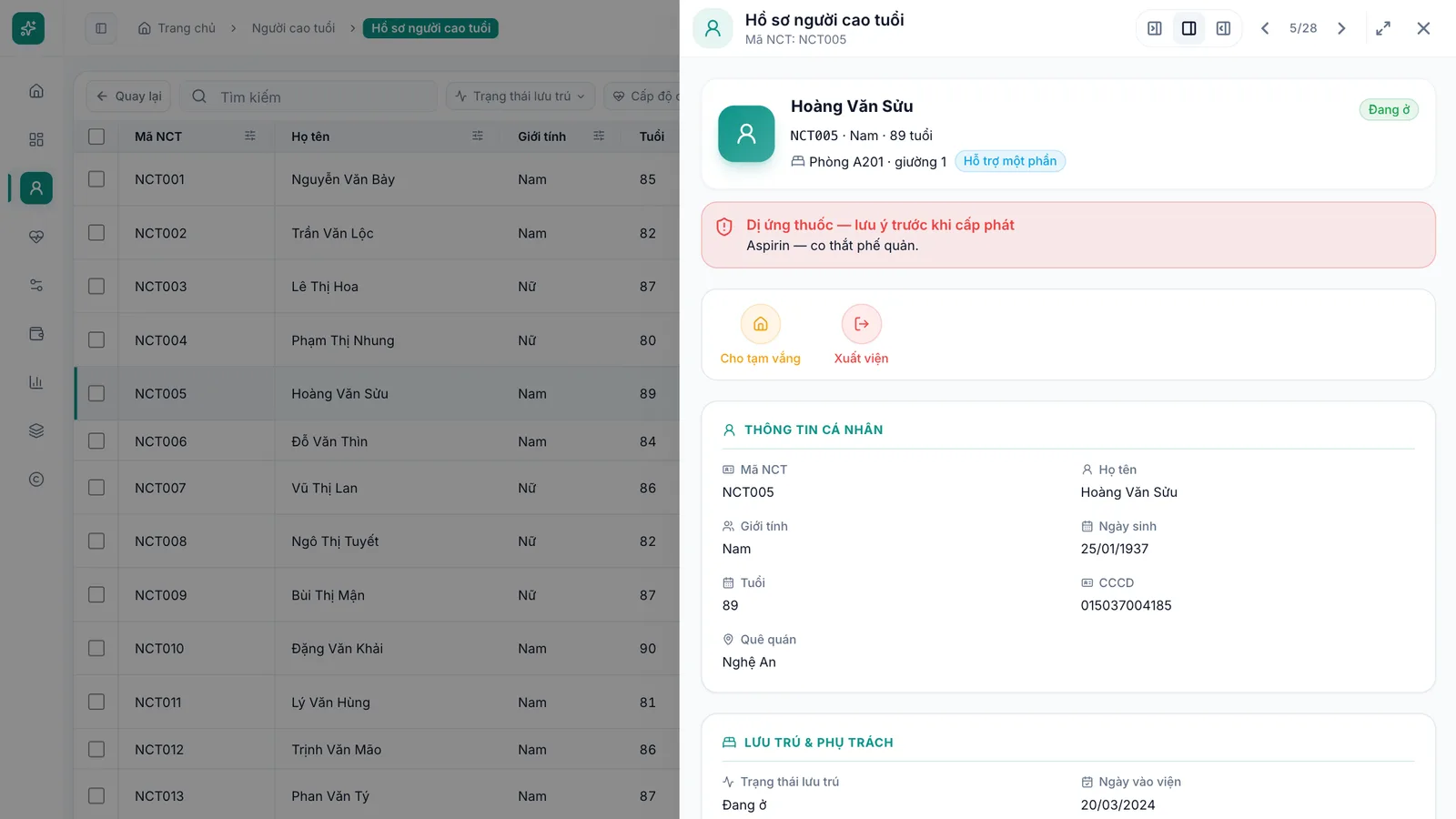Switch to the right-docked panel layout icon

pyautogui.click(x=1155, y=28)
